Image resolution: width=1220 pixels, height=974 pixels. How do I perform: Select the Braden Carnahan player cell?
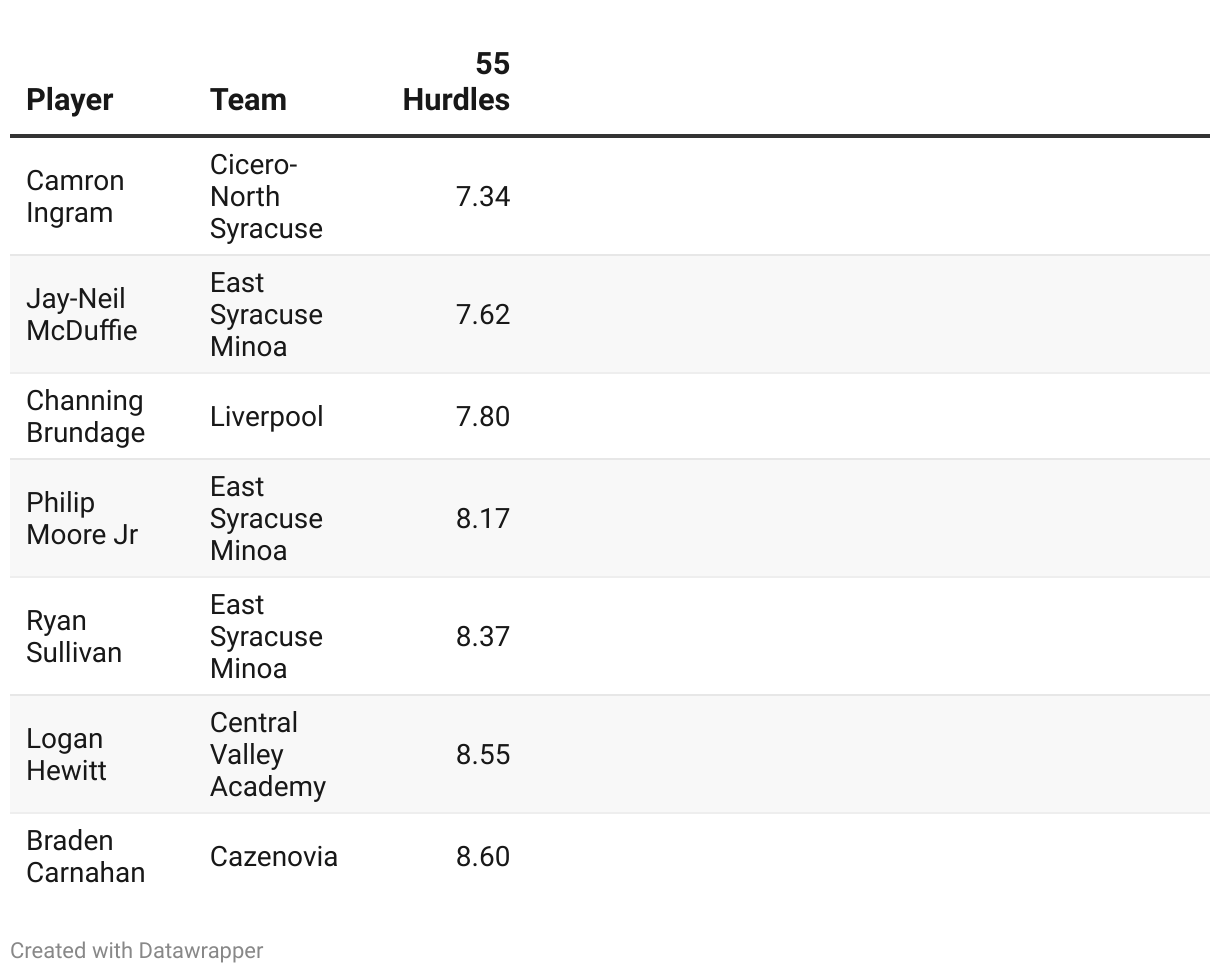(86, 857)
